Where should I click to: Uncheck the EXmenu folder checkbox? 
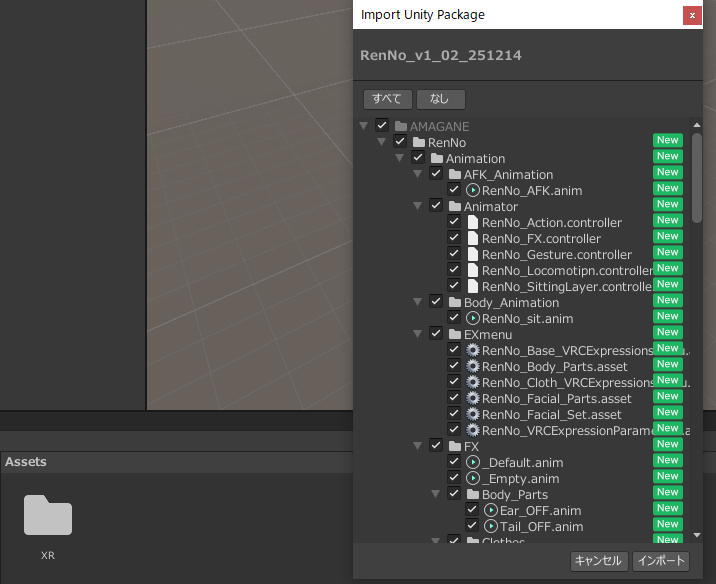436,333
